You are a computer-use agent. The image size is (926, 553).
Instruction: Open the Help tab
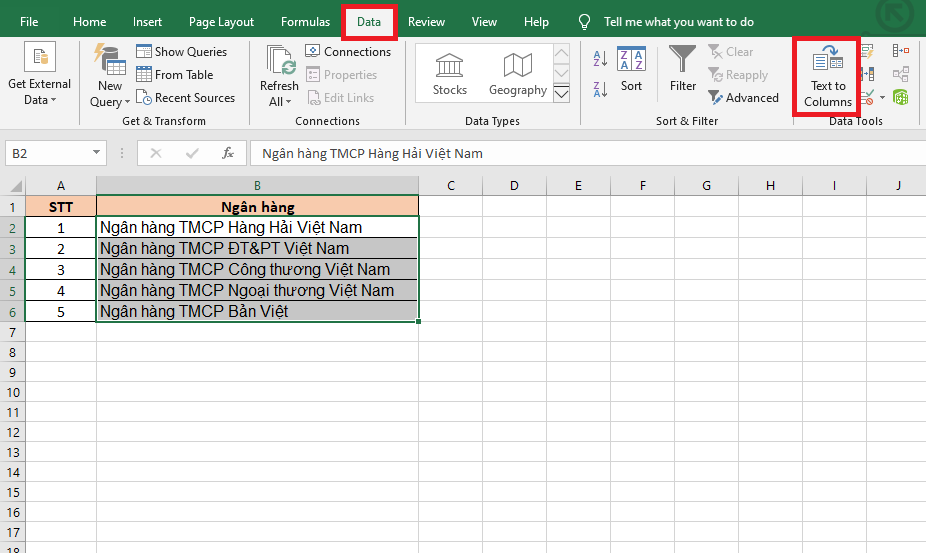(x=536, y=22)
